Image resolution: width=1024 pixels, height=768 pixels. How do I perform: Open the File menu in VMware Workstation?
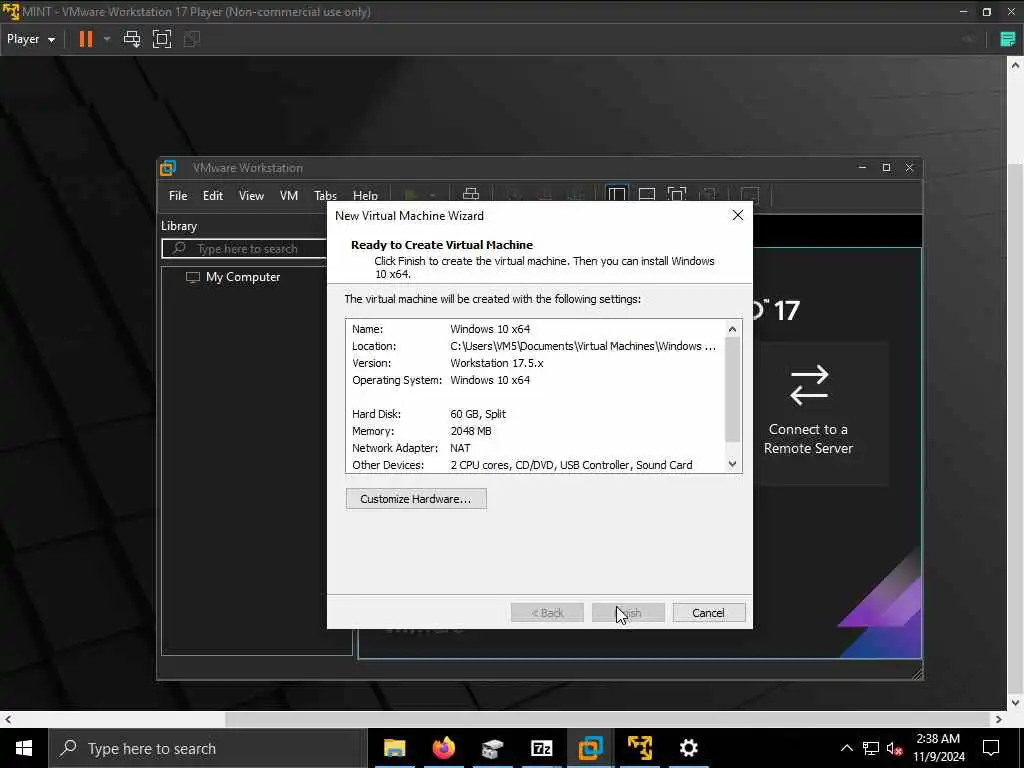(x=178, y=195)
